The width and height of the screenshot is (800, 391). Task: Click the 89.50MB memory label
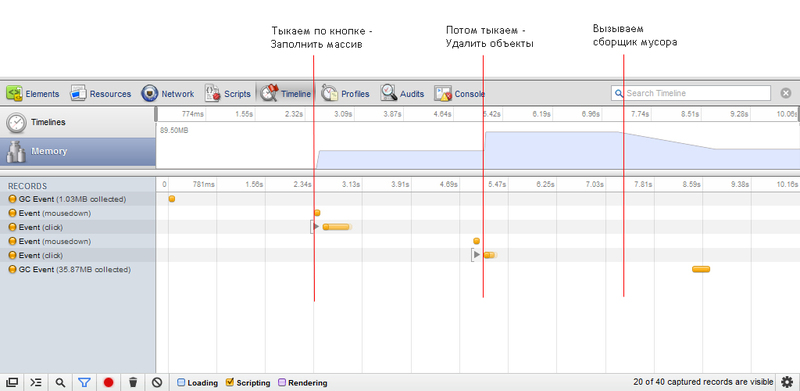coord(174,131)
